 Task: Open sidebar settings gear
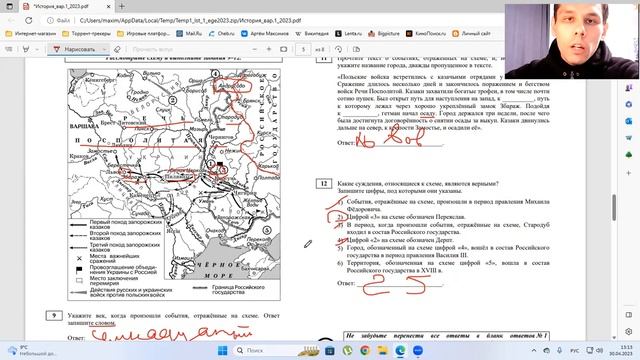coord(629,331)
